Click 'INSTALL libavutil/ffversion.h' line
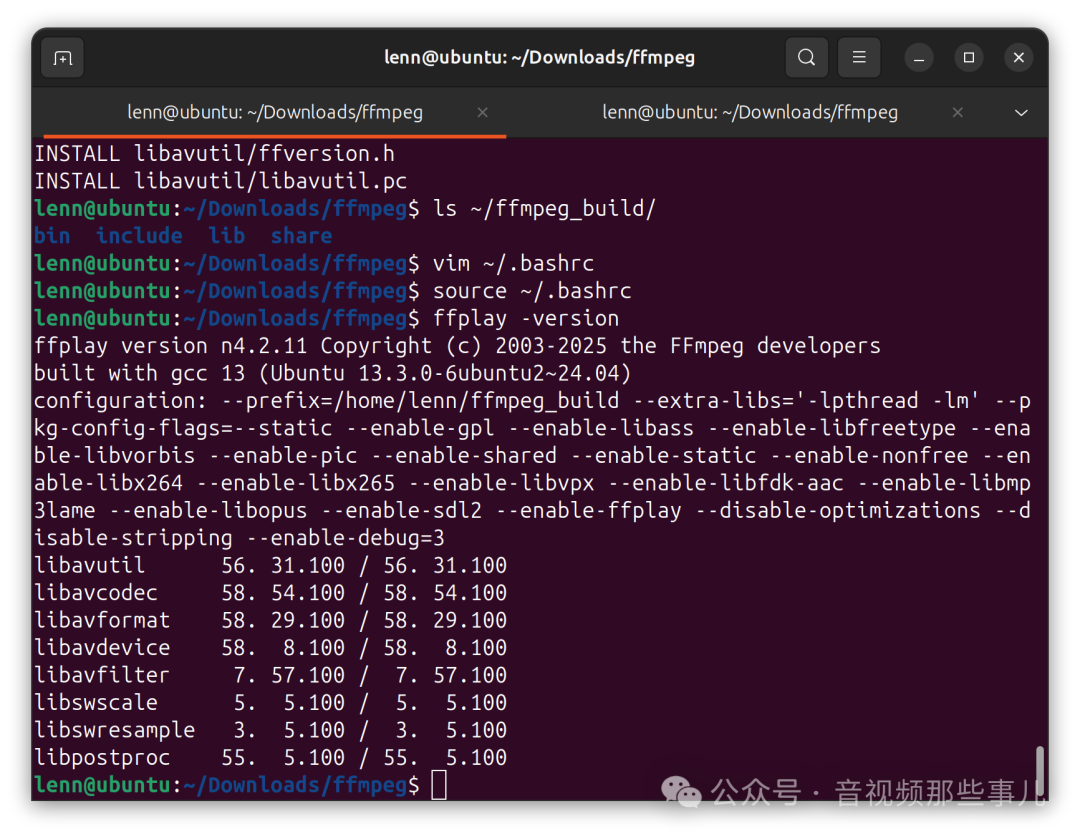 [215, 154]
